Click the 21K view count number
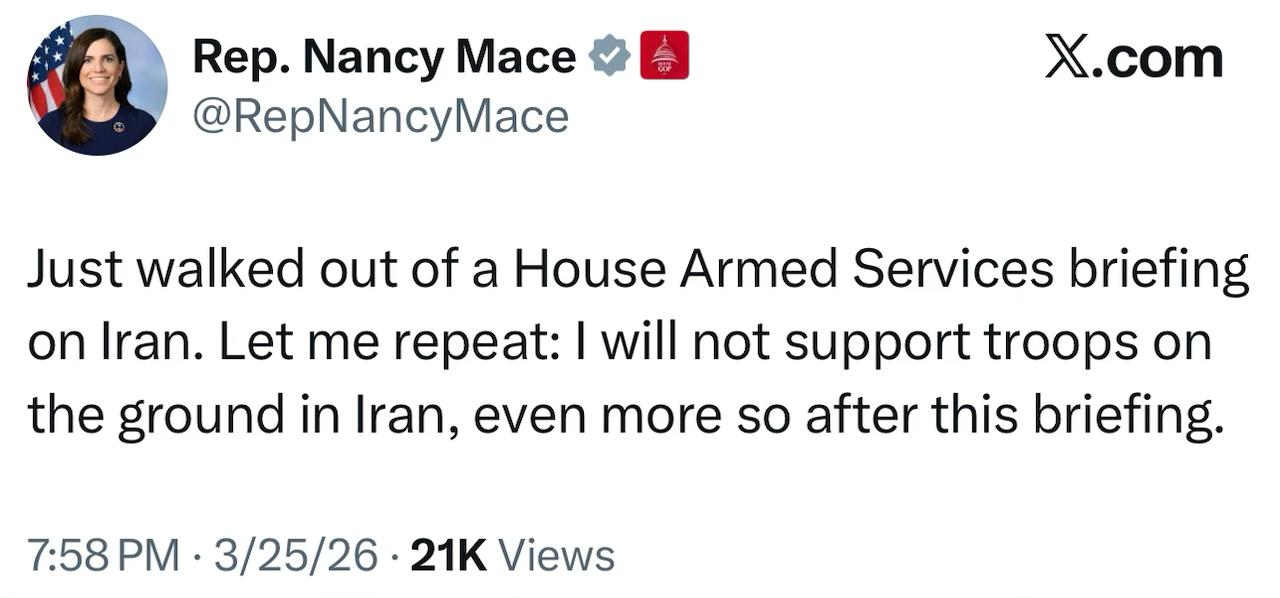 click(449, 555)
